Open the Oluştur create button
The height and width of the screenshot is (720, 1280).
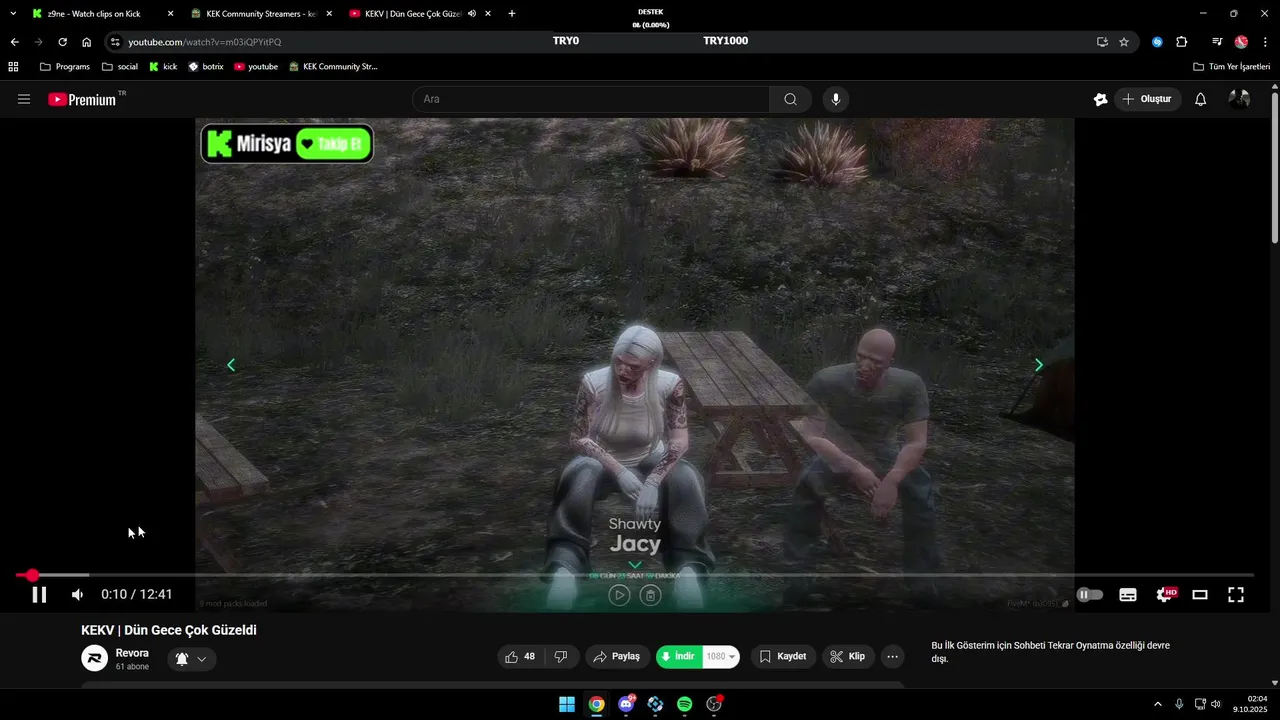(1148, 99)
